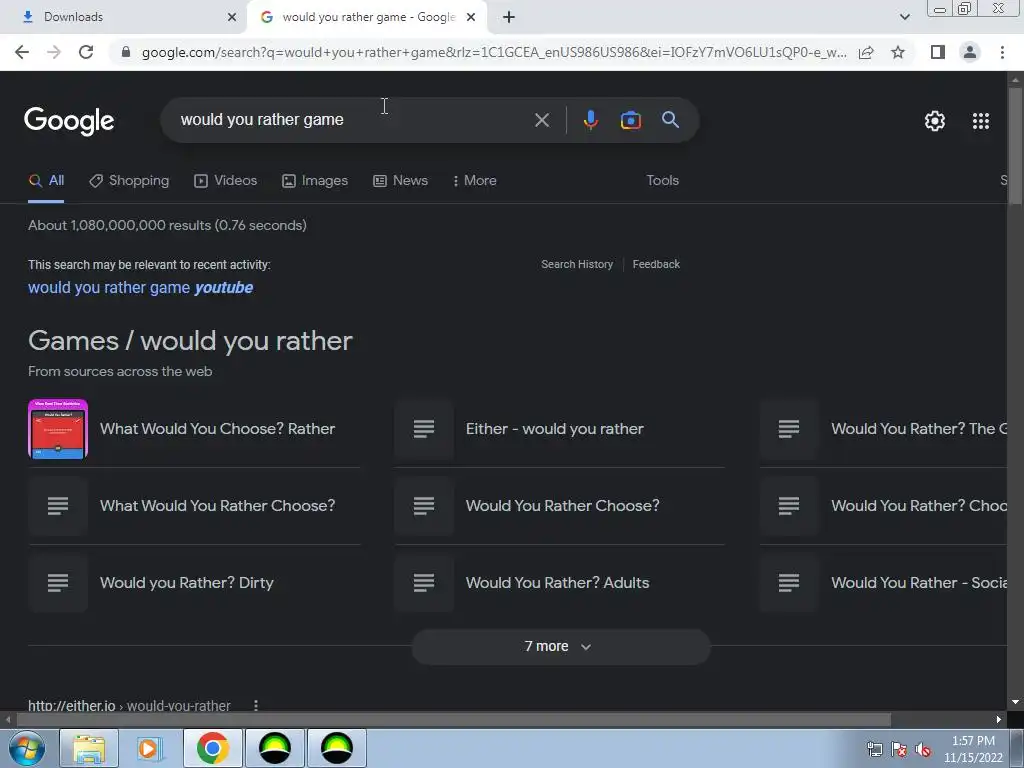Open Would You Rather? The G... entry

[x=919, y=429]
